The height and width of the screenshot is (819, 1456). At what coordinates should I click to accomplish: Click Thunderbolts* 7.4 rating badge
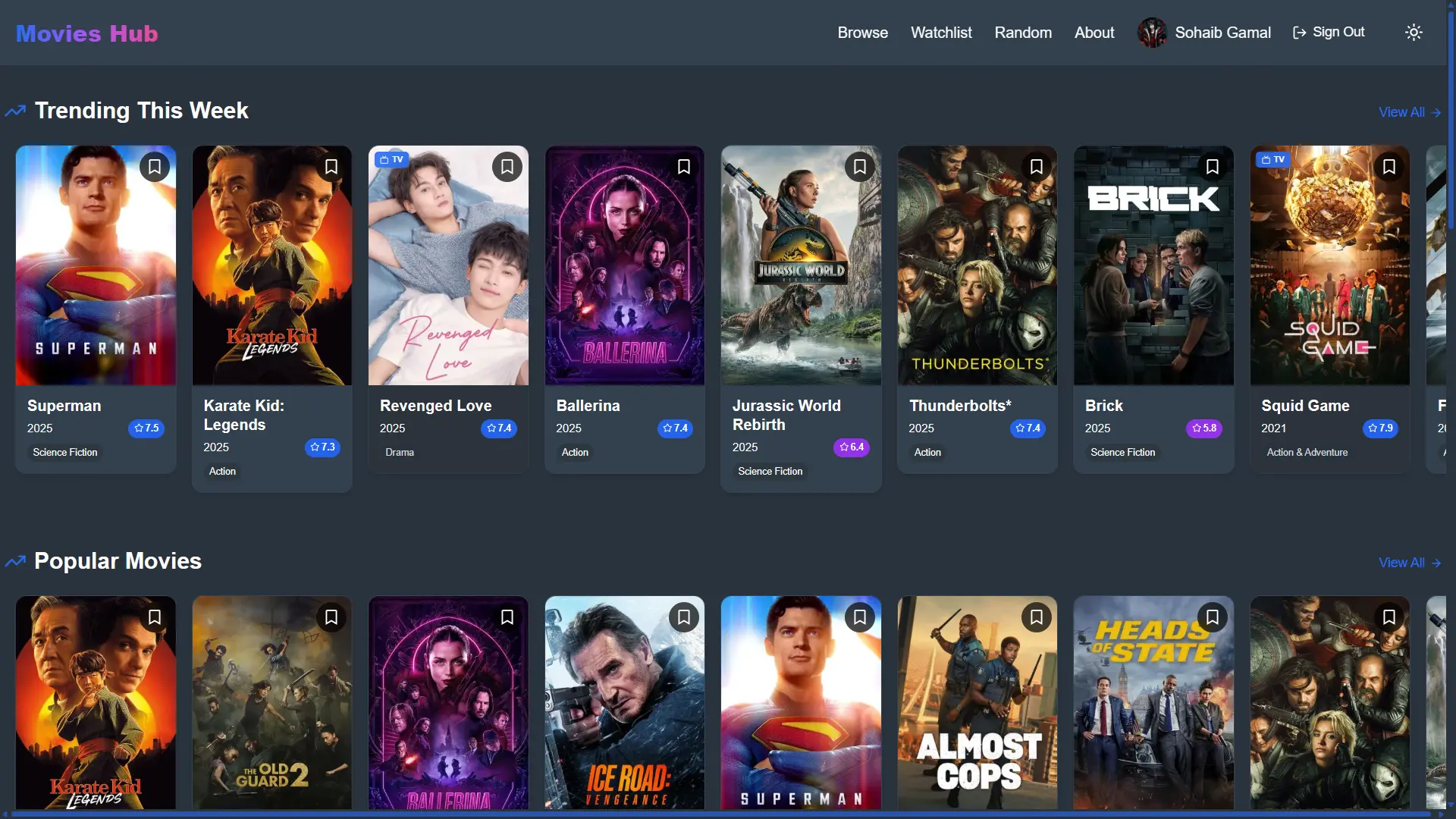coord(1028,428)
